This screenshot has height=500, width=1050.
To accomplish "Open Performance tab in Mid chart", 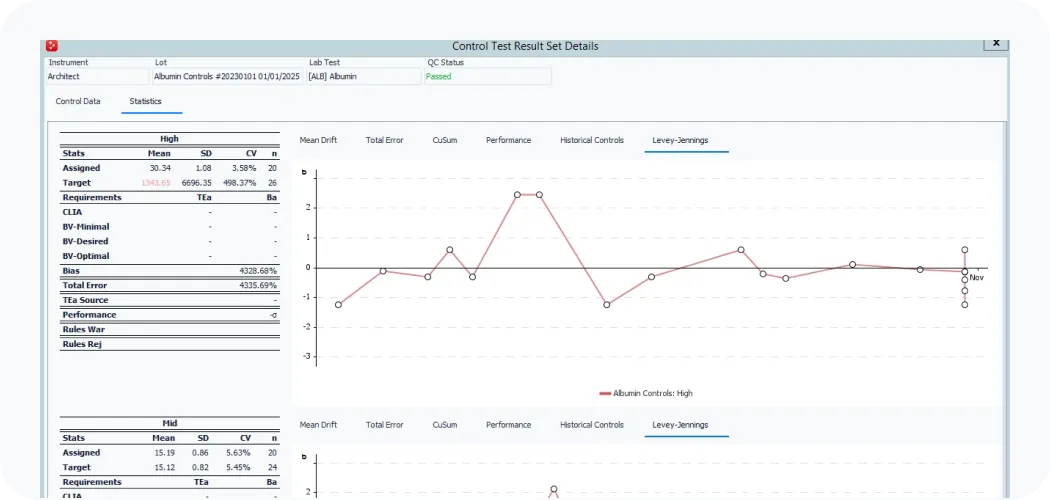I will pyautogui.click(x=508, y=425).
